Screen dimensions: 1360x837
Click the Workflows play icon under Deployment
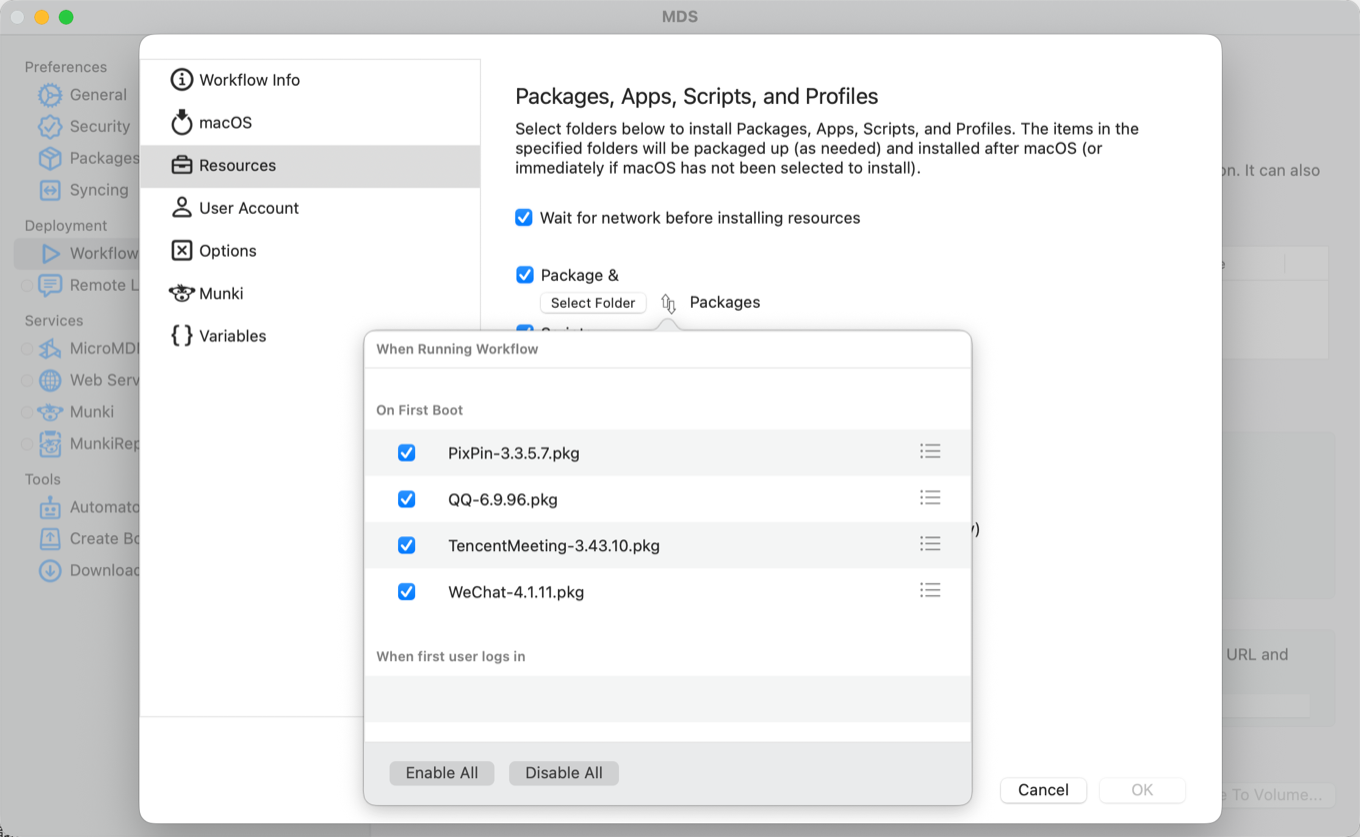click(50, 253)
